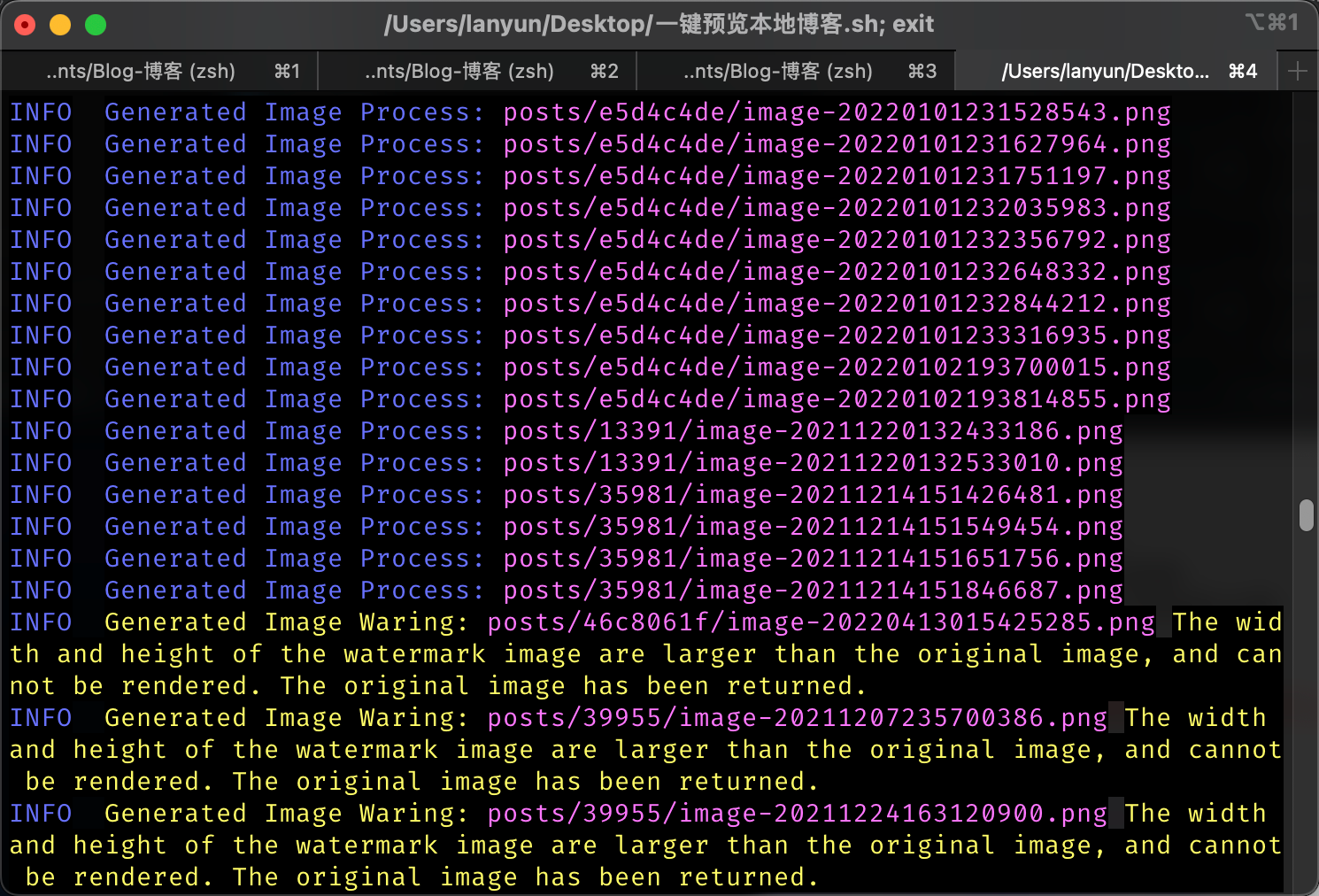
Task: Click path posts/35981/image-20211214151549454.png
Action: coord(814,527)
